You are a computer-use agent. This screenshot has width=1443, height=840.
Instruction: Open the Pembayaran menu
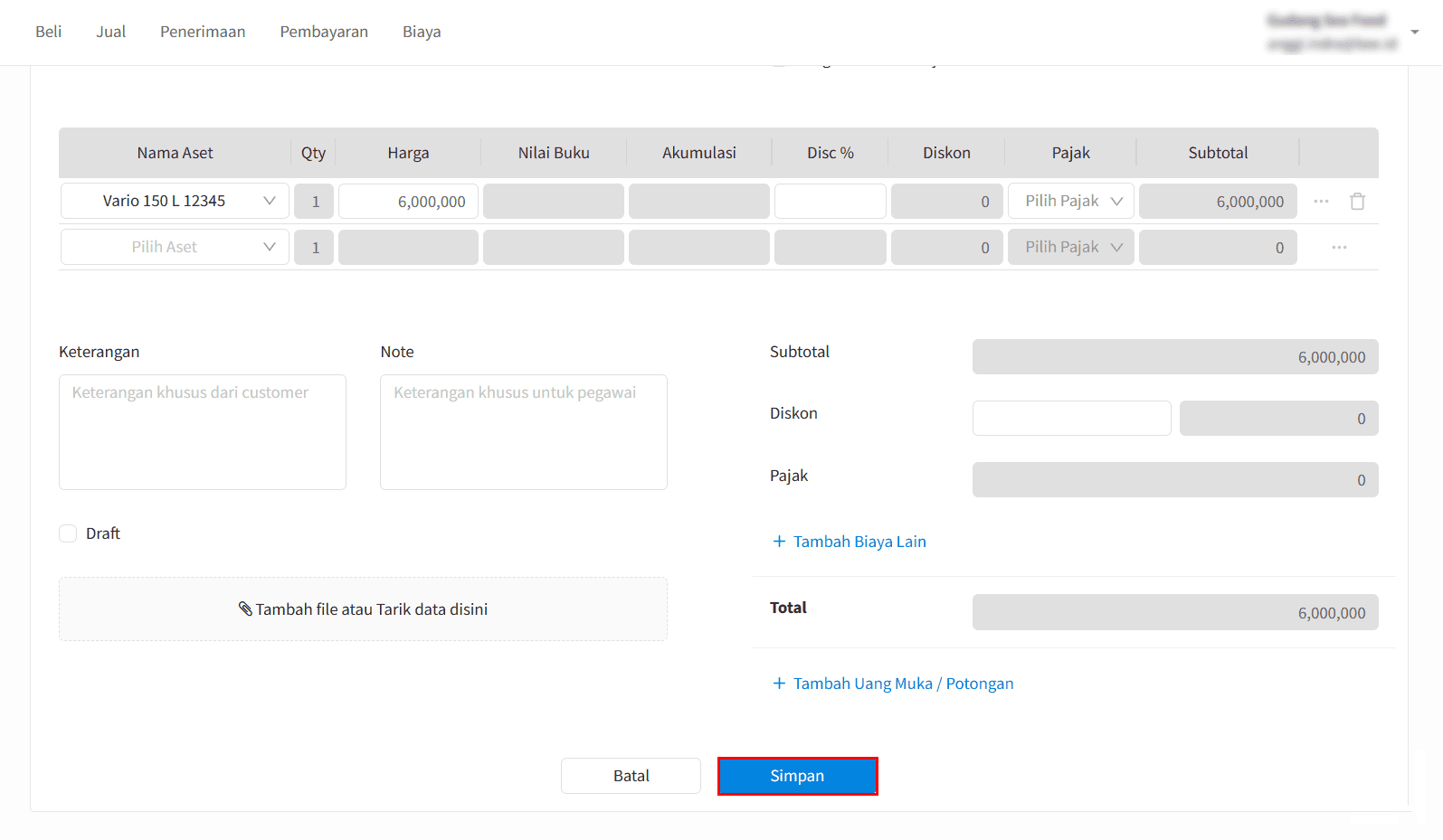pos(324,32)
